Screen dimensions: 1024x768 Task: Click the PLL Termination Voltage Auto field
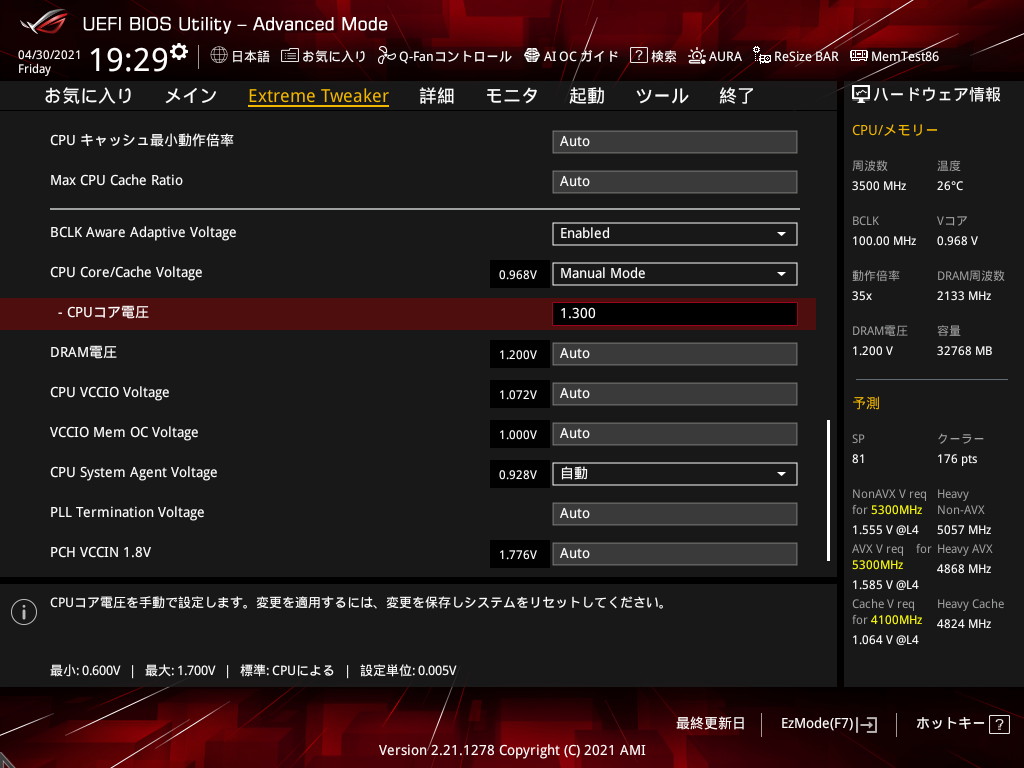(x=675, y=513)
